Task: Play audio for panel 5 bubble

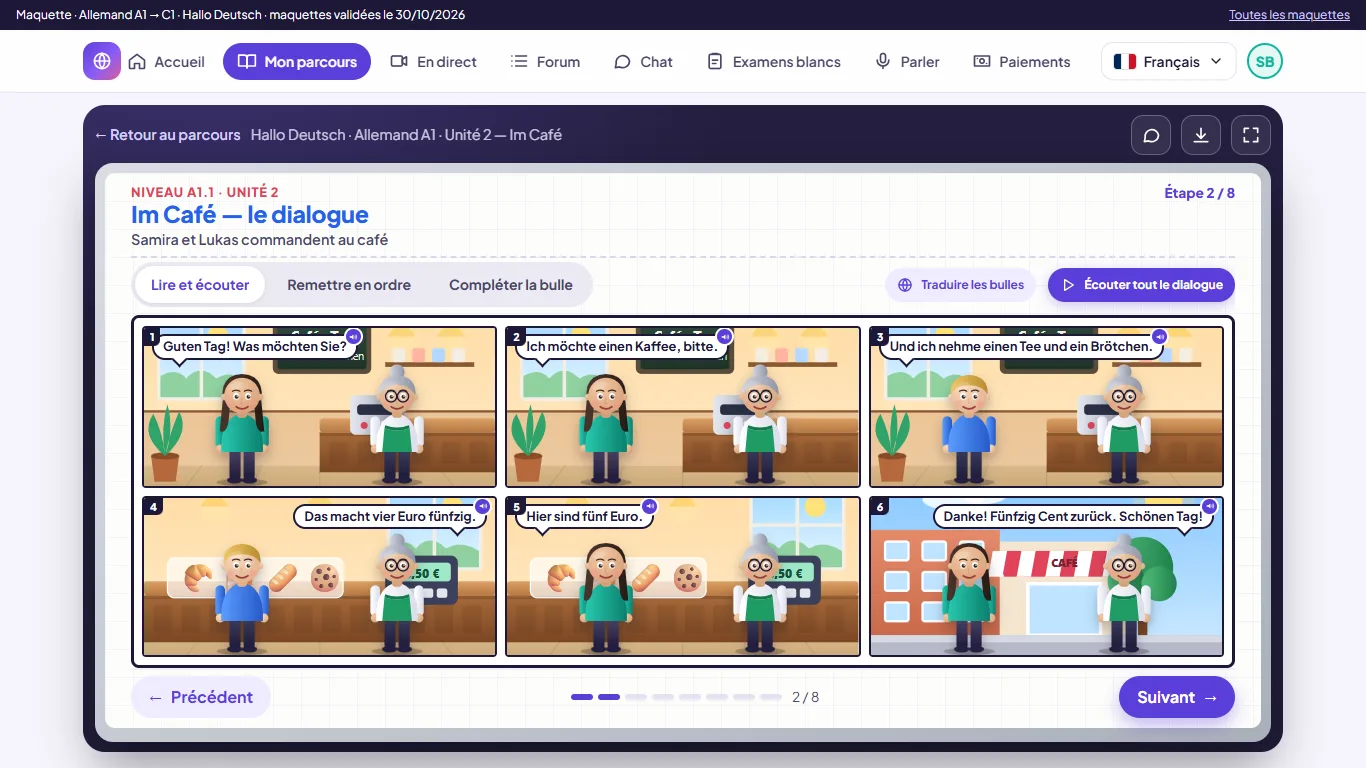Action: 649,506
